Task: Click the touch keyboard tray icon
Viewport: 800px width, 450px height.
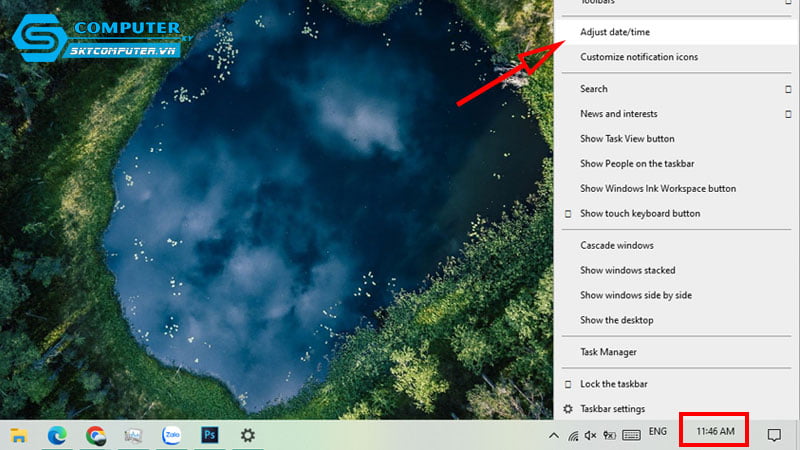Action: click(631, 435)
